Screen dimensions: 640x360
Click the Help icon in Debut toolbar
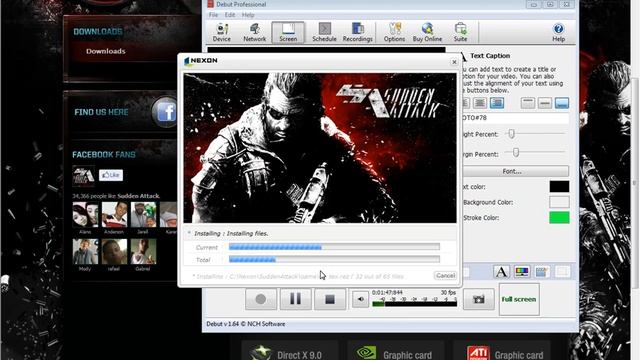tap(558, 32)
